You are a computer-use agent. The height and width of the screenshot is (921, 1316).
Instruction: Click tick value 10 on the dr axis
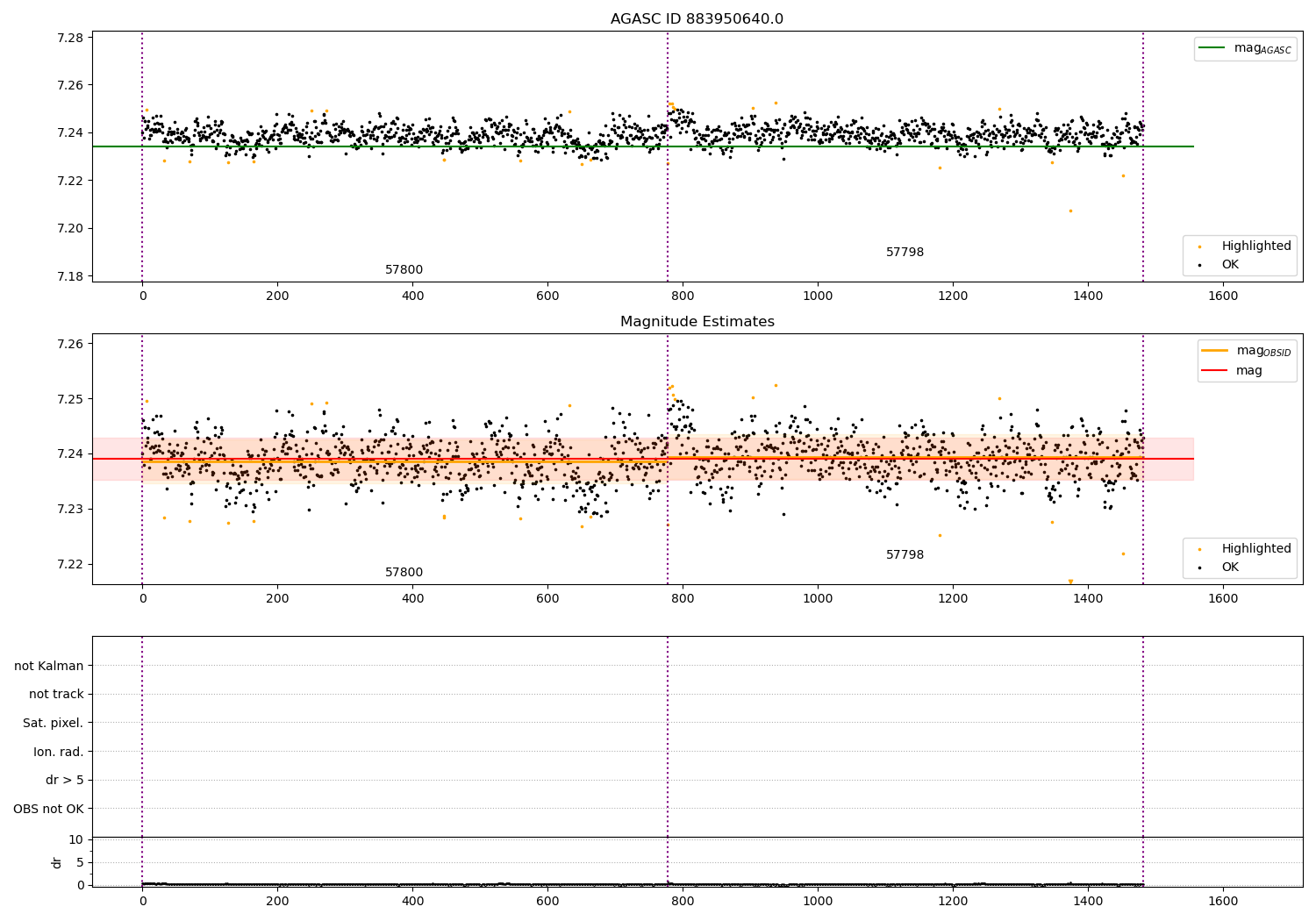76,839
